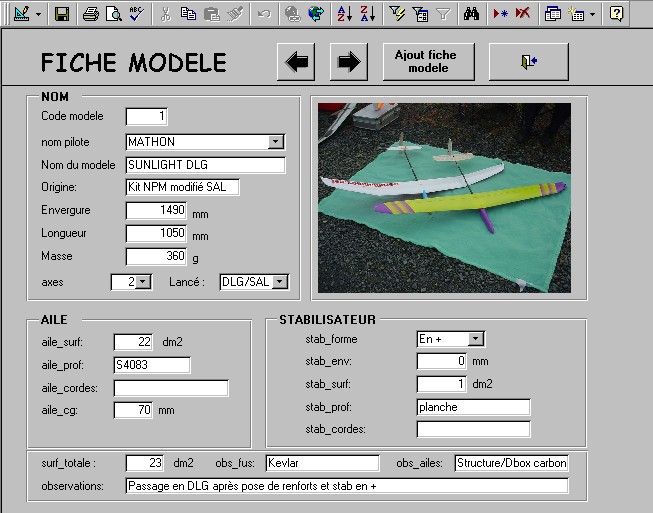Viewport: 653px width, 513px height.
Task: Sort ascending with A-Z icon
Action: (345, 14)
